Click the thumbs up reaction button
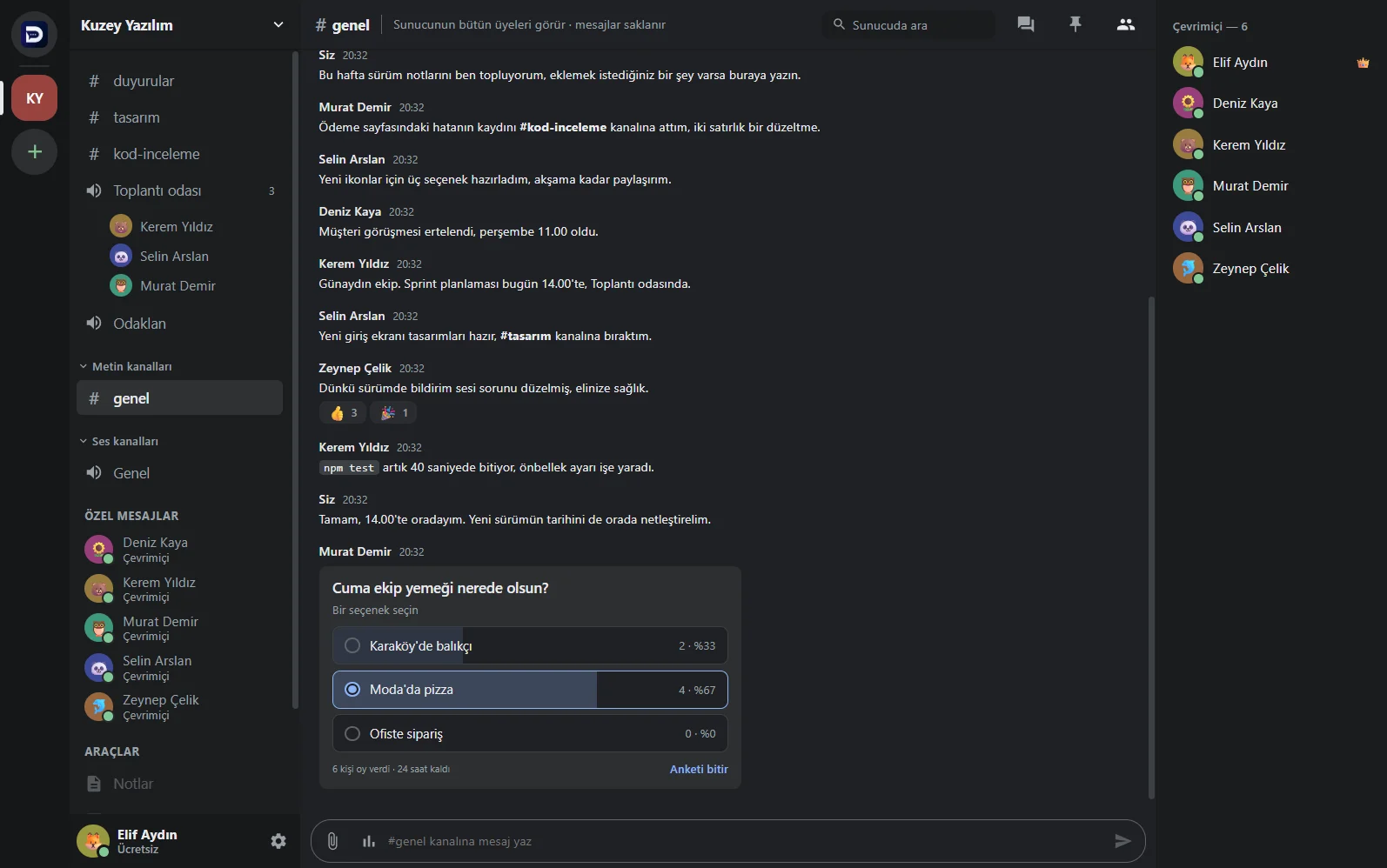This screenshot has width=1387, height=868. click(x=344, y=413)
